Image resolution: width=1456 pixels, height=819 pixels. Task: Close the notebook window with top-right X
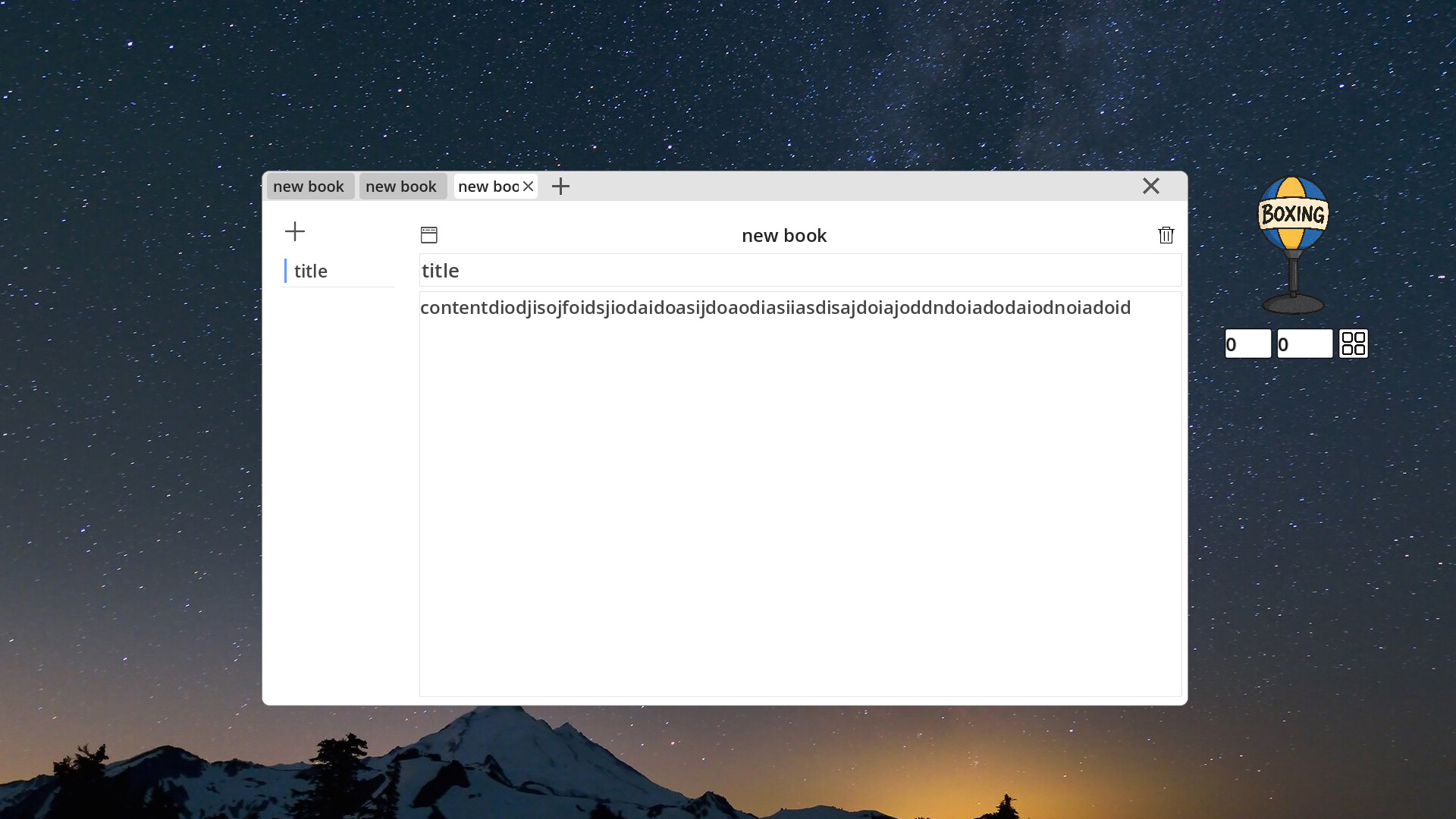click(1150, 186)
